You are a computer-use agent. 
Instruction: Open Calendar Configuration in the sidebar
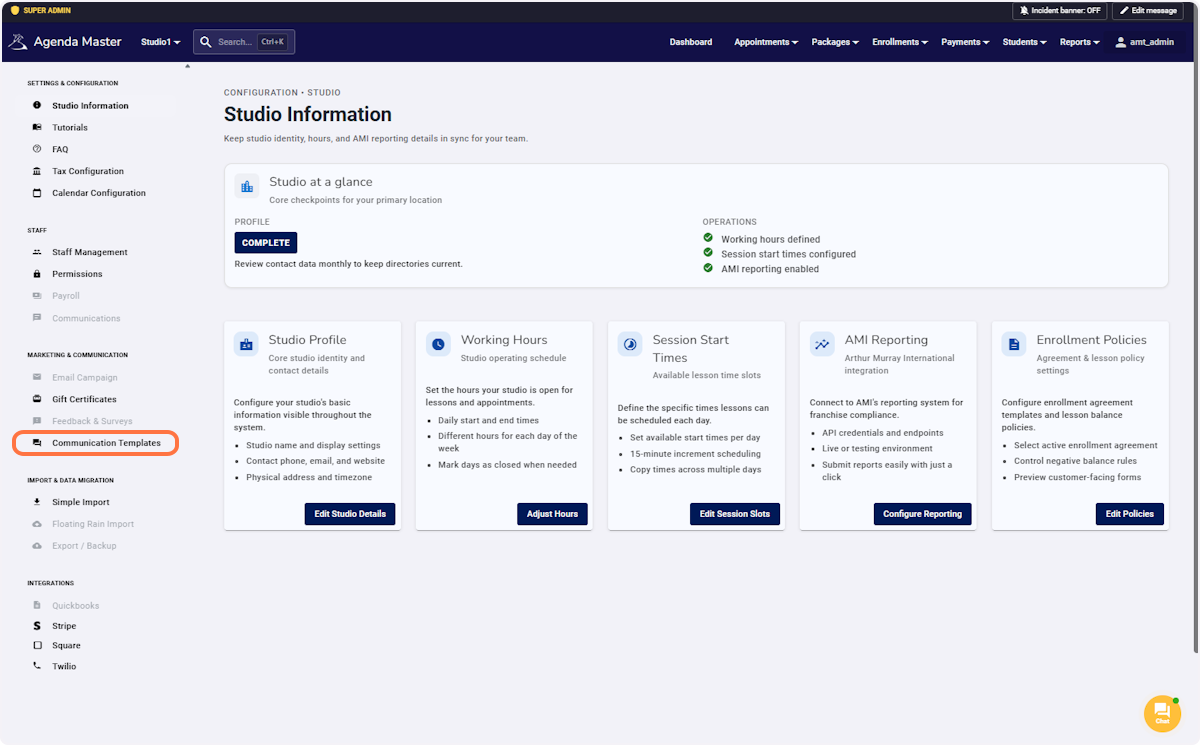pos(99,193)
